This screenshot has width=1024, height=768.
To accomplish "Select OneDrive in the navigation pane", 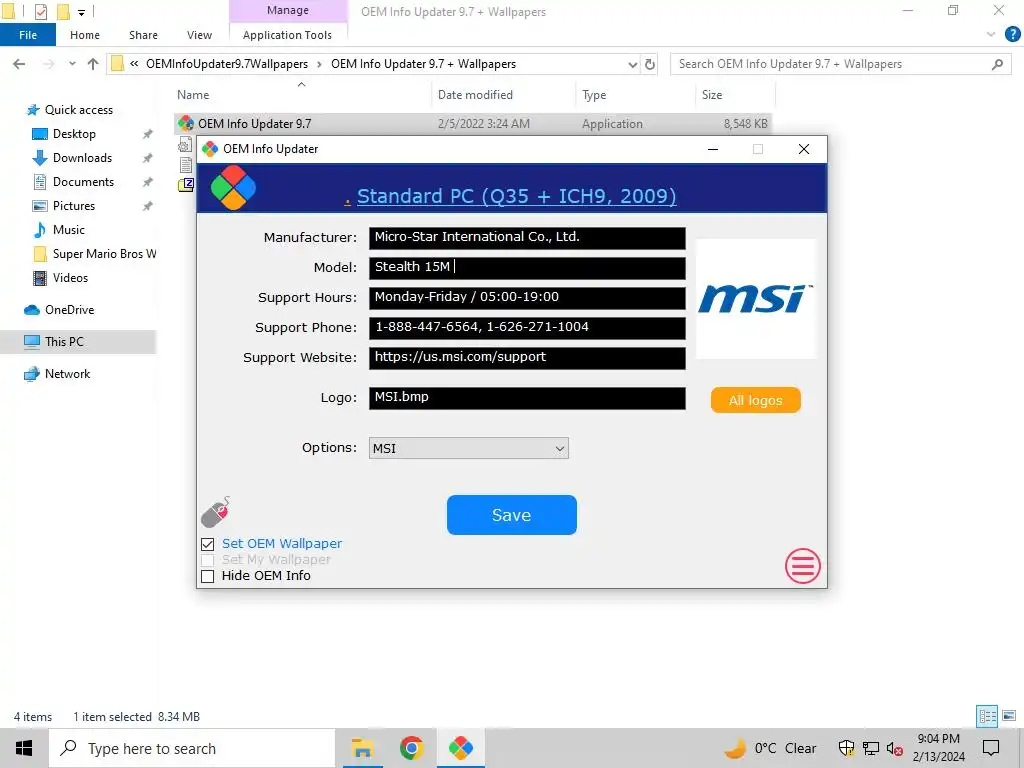I will tap(69, 310).
